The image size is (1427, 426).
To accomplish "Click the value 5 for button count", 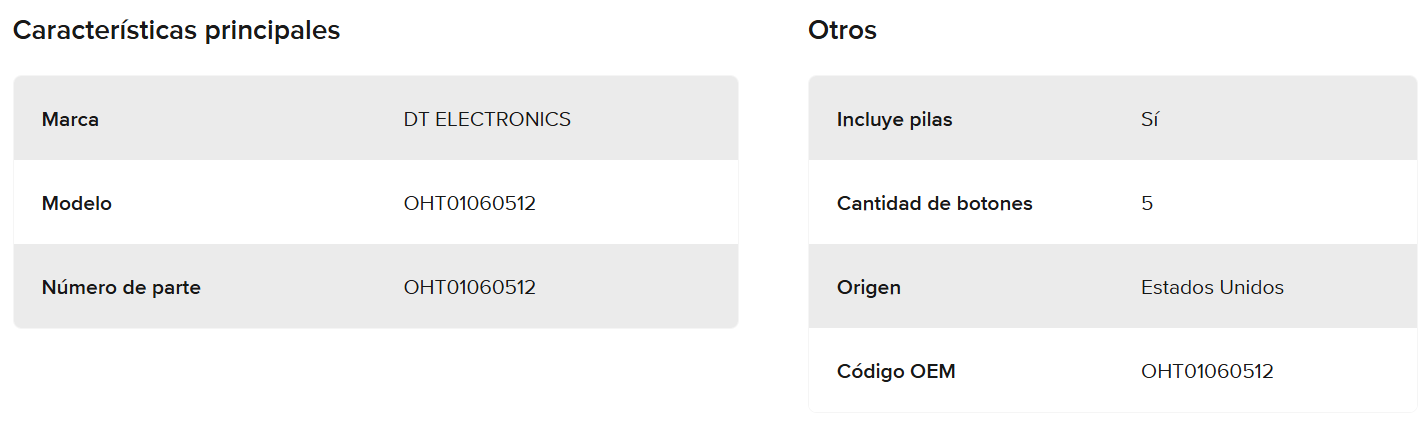I will coord(1147,204).
